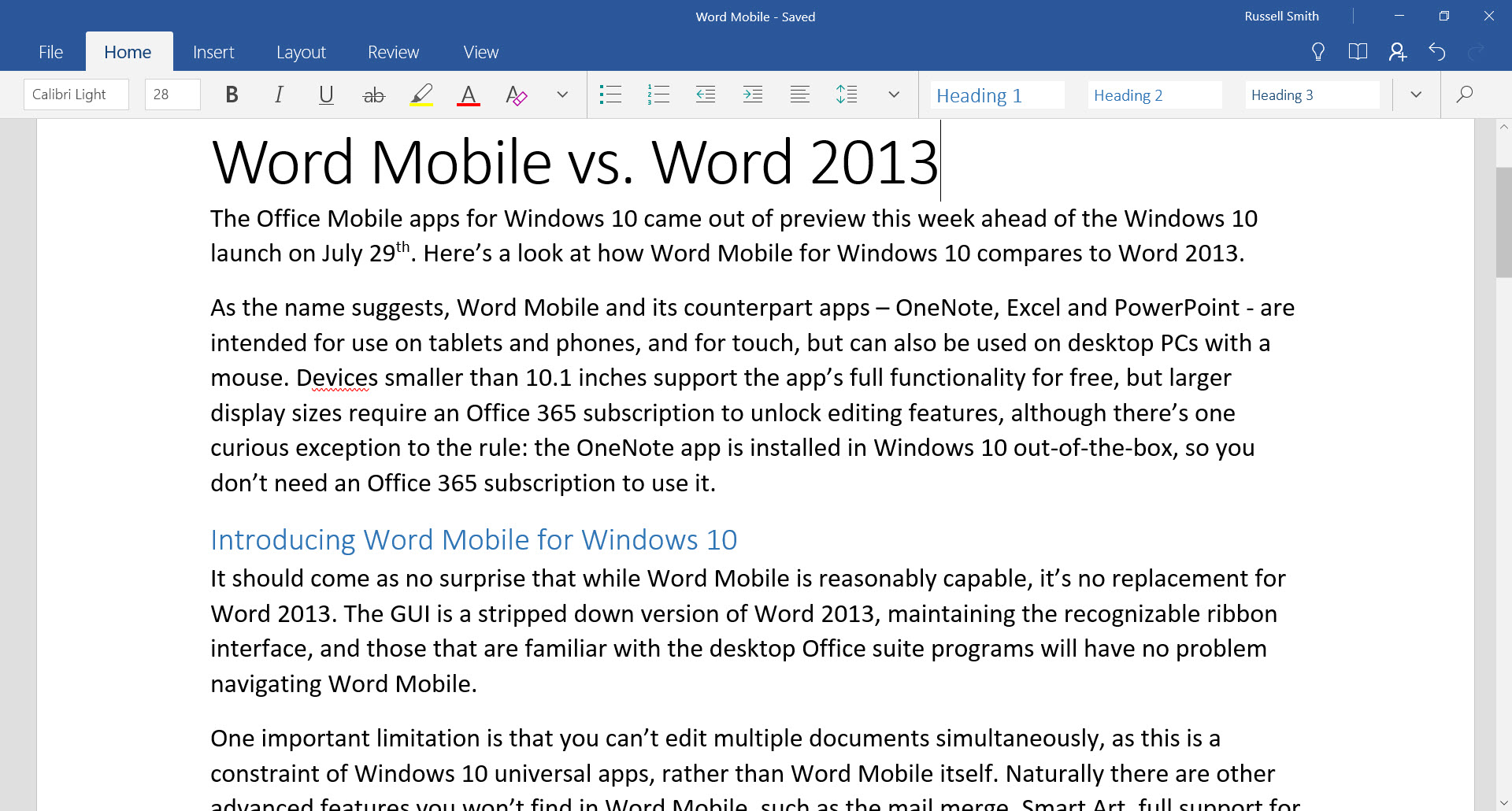The width and height of the screenshot is (1512, 811).
Task: Click scrollbar up arrow
Action: [x=1503, y=127]
